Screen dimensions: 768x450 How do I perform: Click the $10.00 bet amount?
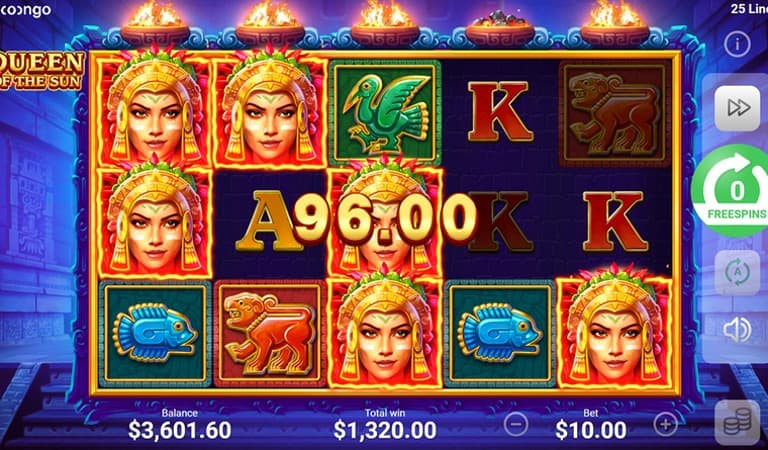tap(591, 430)
